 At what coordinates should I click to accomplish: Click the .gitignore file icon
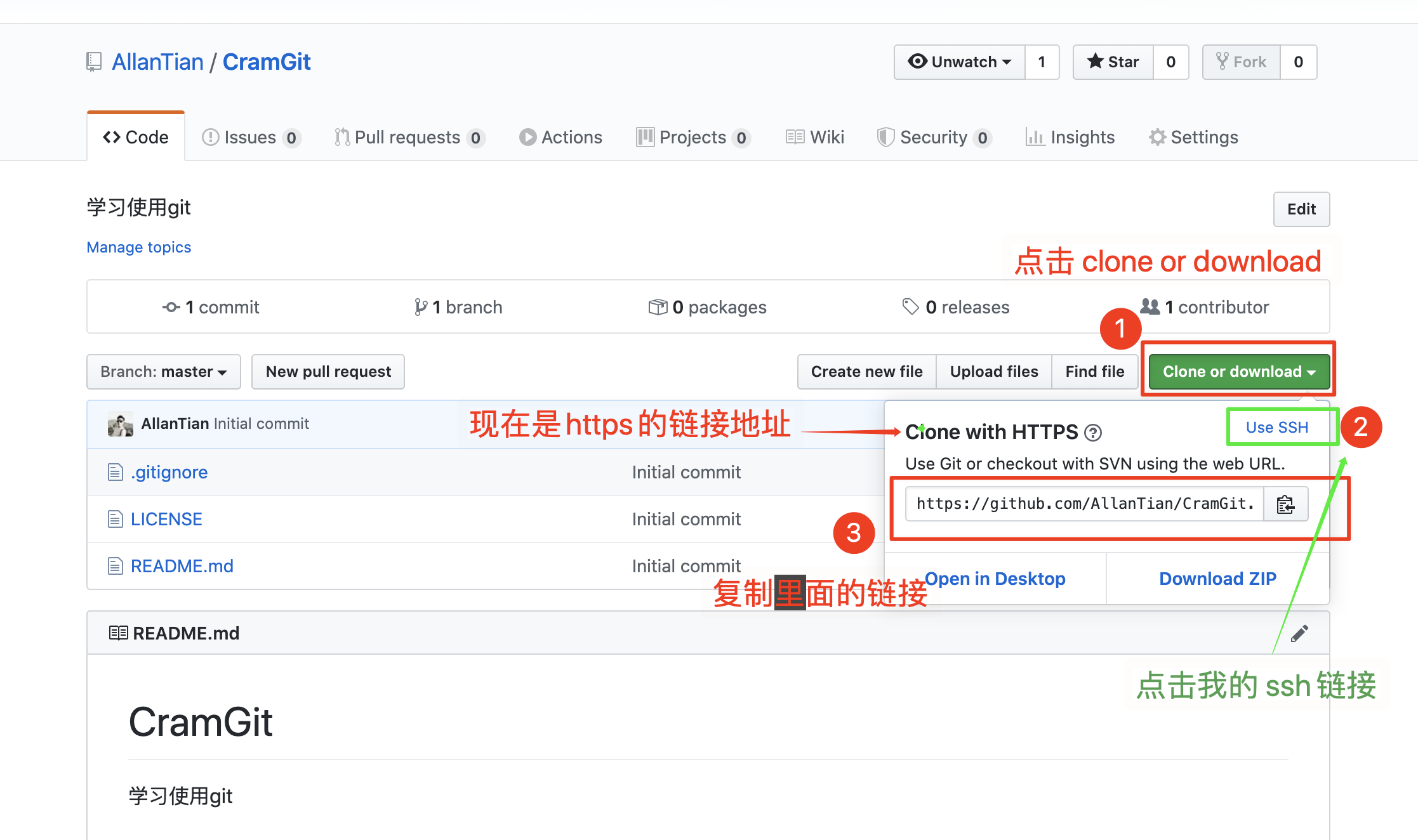(x=115, y=472)
